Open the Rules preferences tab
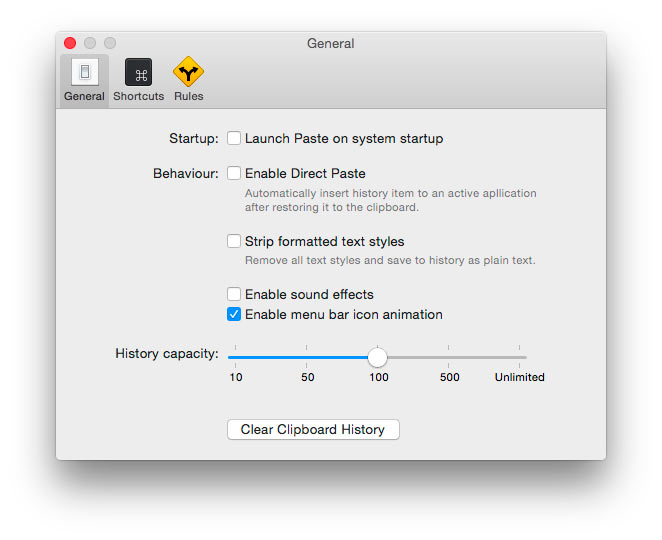The height and width of the screenshot is (540, 662). [x=189, y=80]
